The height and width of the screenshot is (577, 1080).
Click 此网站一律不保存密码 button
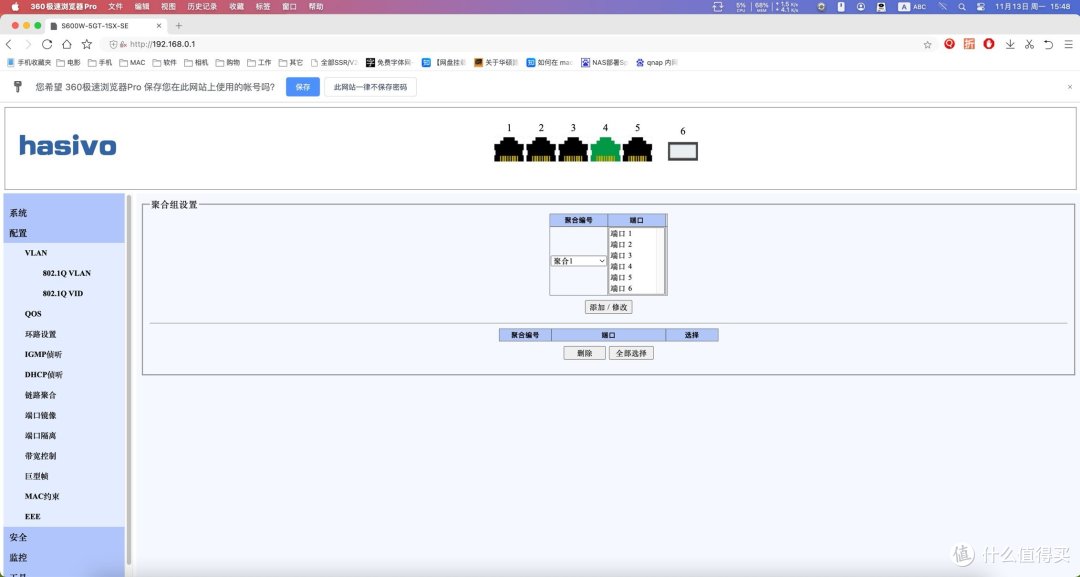coord(371,87)
